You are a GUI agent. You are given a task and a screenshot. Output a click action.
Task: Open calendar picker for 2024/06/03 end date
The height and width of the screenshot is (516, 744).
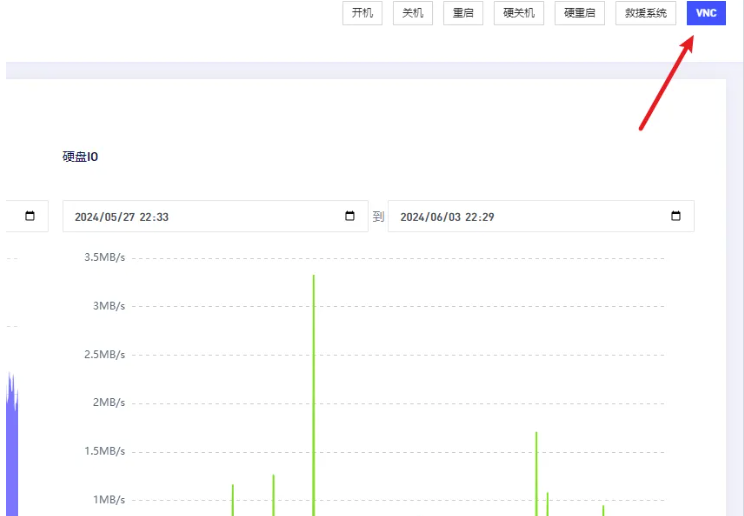pos(676,217)
